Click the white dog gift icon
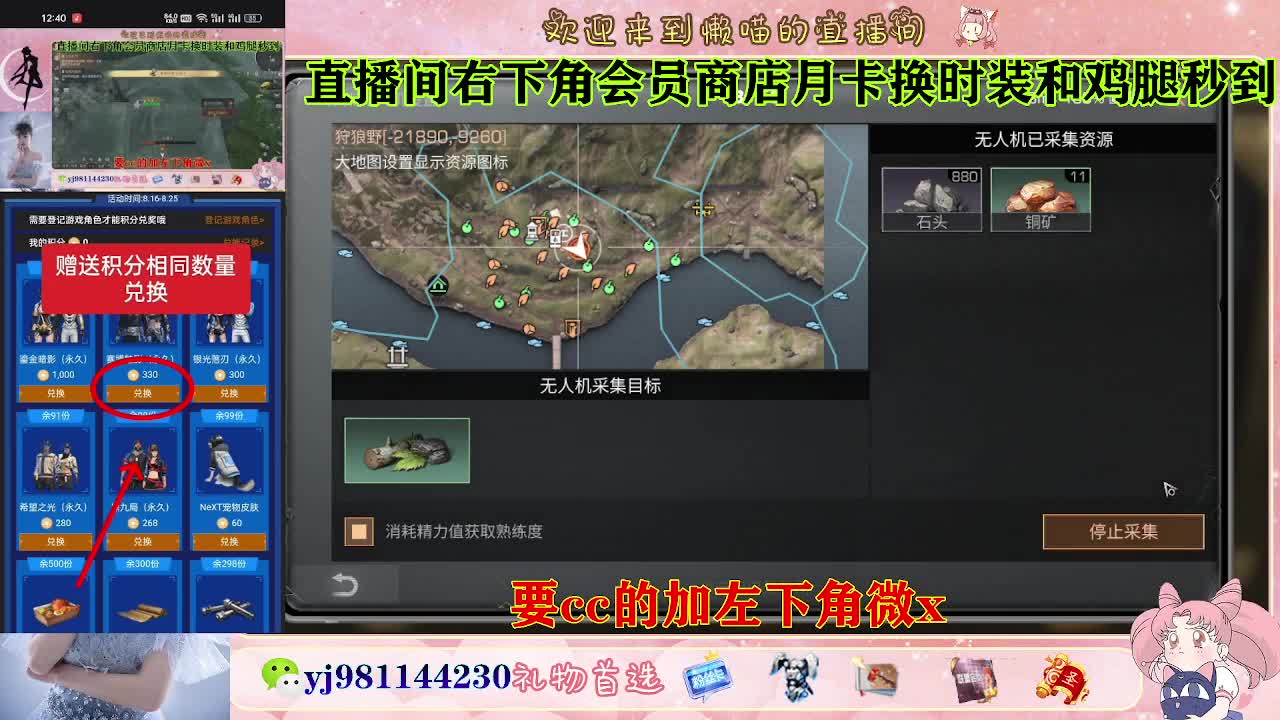 click(x=794, y=677)
